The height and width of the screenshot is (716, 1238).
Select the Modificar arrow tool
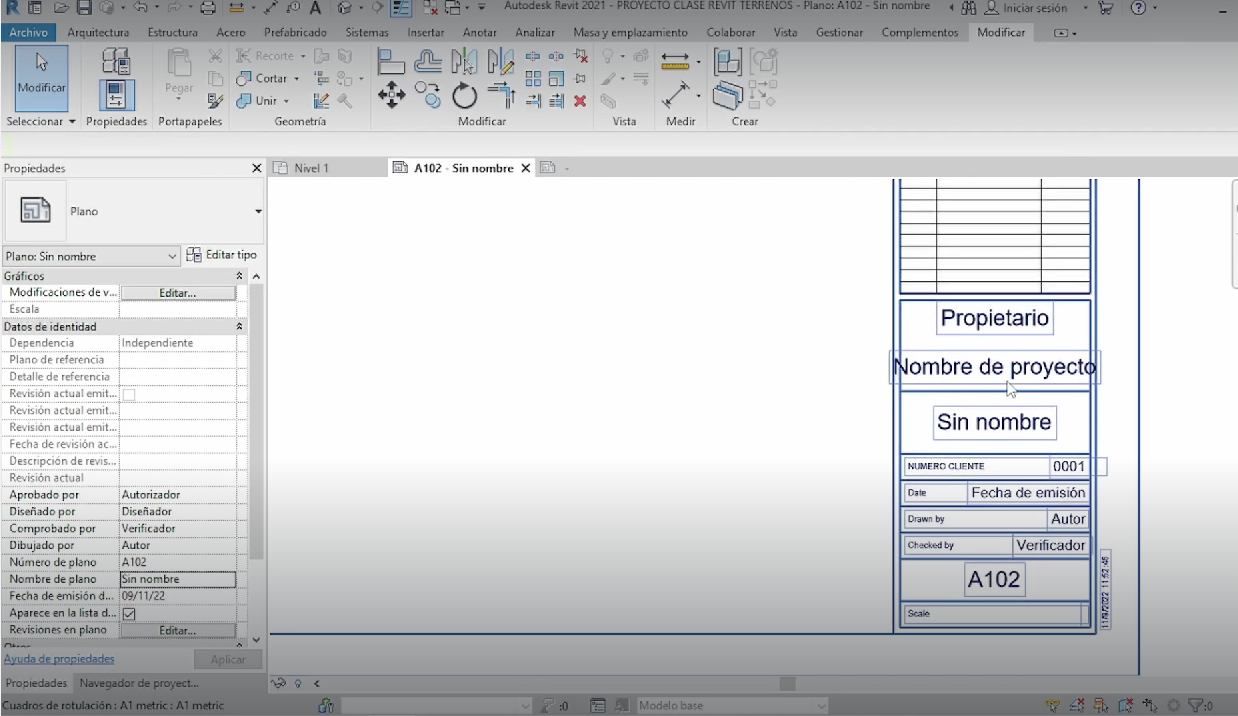tap(42, 78)
